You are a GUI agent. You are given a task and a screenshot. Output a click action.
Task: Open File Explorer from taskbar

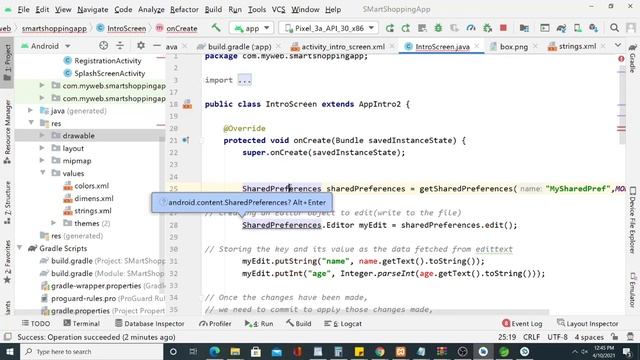coord(235,351)
